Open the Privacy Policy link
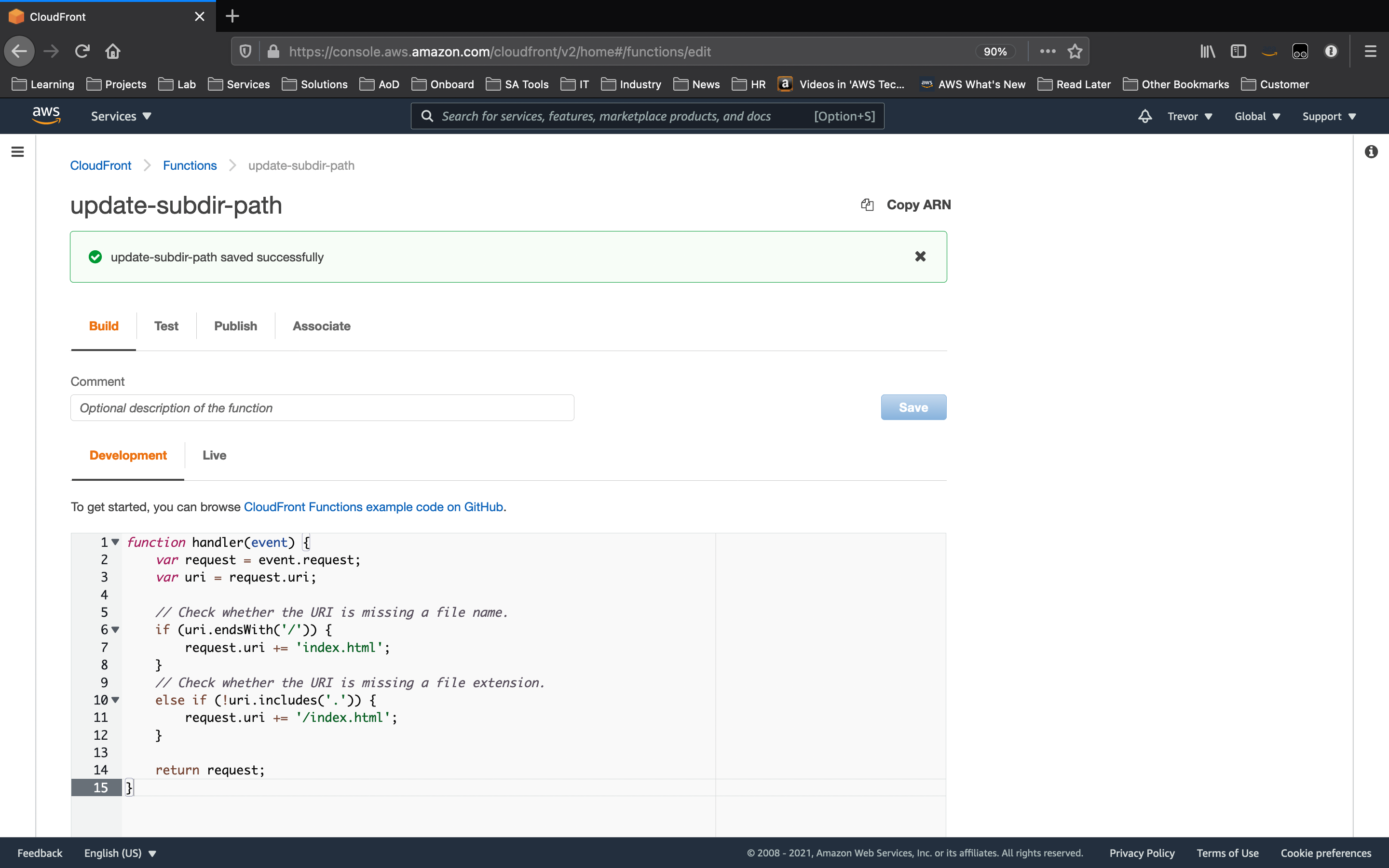The width and height of the screenshot is (1389, 868). click(x=1142, y=853)
